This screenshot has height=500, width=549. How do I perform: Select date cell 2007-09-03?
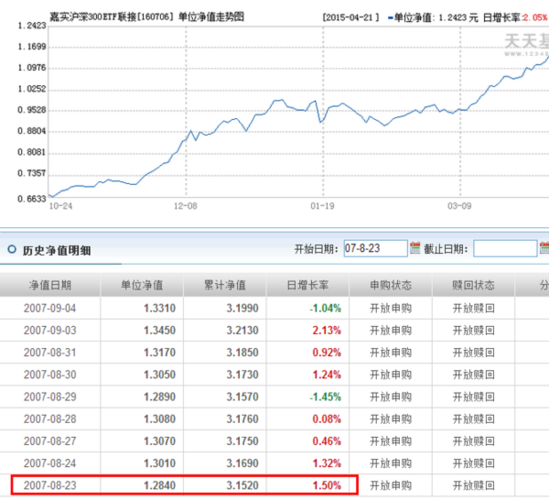tap(50, 330)
